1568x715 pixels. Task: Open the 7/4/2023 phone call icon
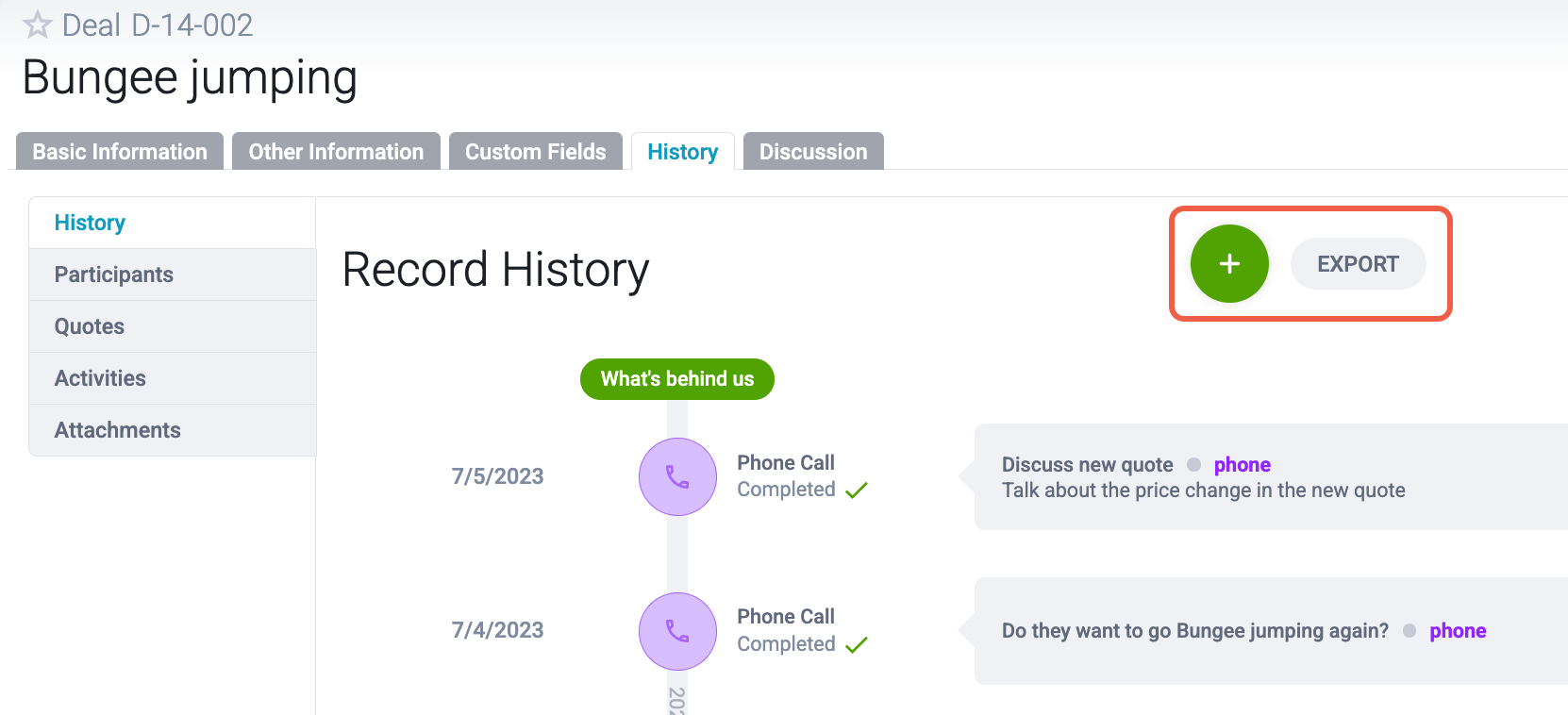(x=677, y=631)
